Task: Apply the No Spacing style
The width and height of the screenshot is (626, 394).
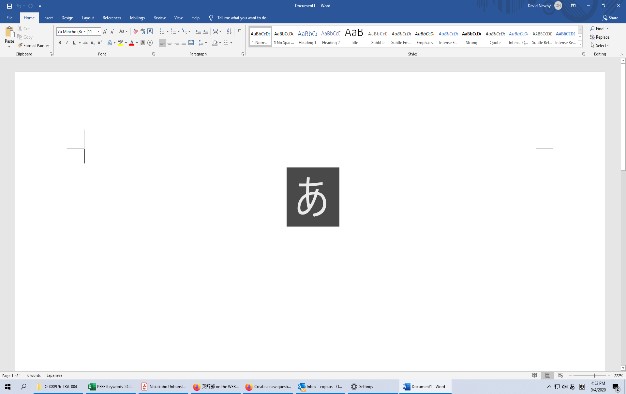Action: tap(284, 36)
